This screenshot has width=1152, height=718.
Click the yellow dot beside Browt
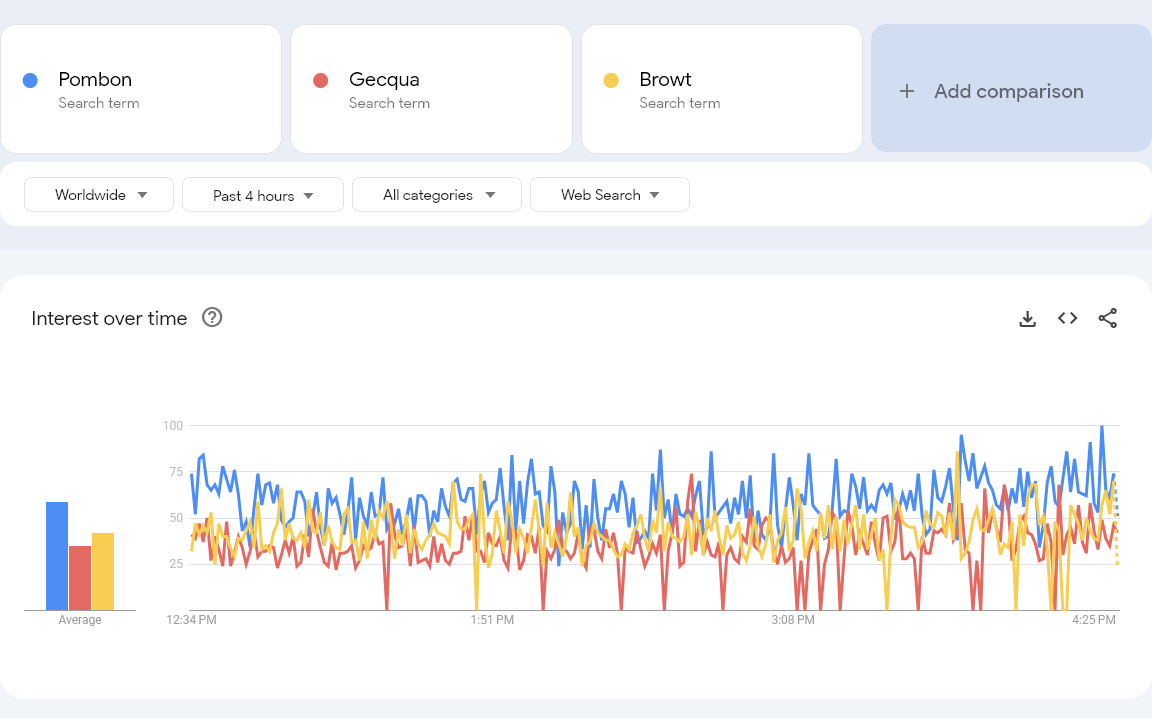point(611,80)
